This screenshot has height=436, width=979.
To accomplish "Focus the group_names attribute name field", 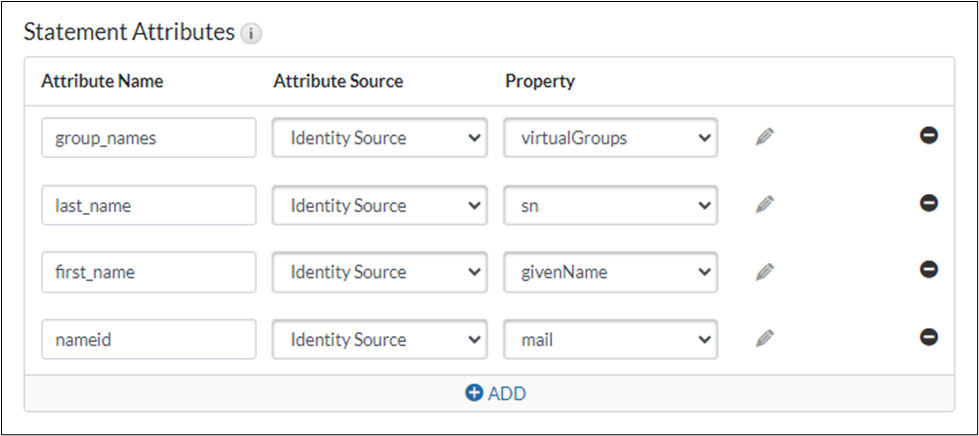I will click(149, 138).
